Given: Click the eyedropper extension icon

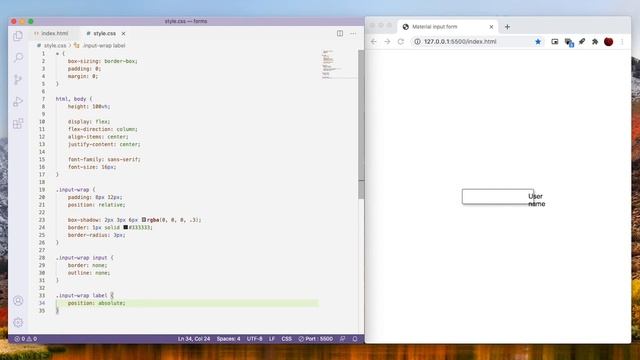Looking at the screenshot, I should pyautogui.click(x=582, y=42).
